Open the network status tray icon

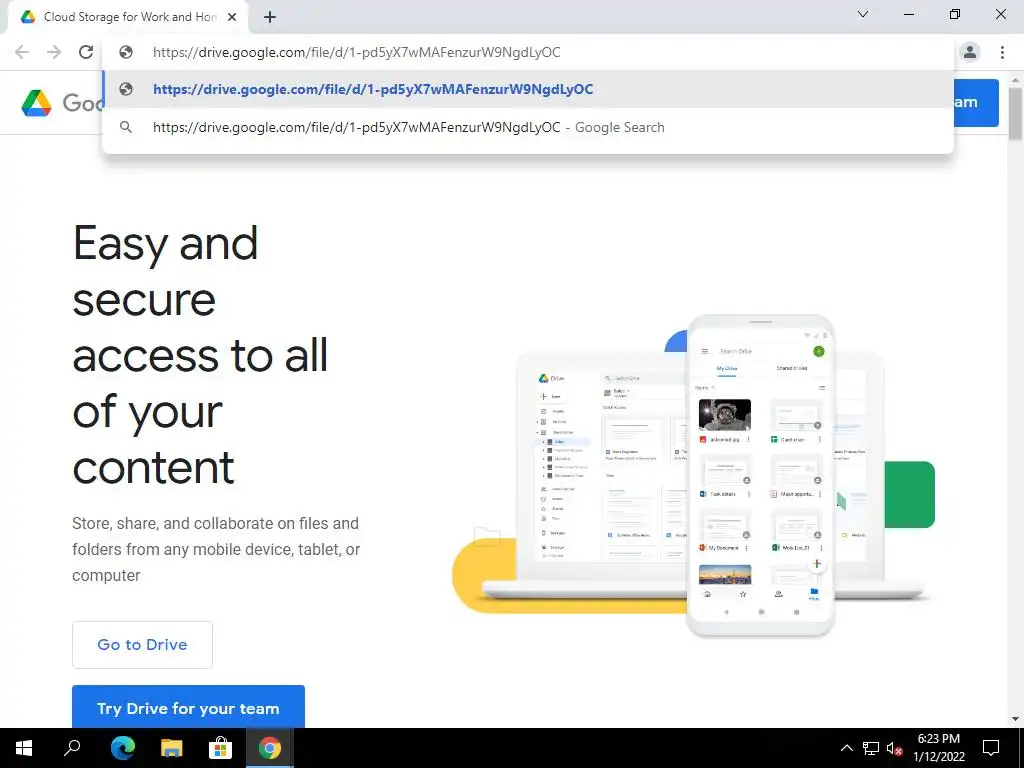coord(871,748)
